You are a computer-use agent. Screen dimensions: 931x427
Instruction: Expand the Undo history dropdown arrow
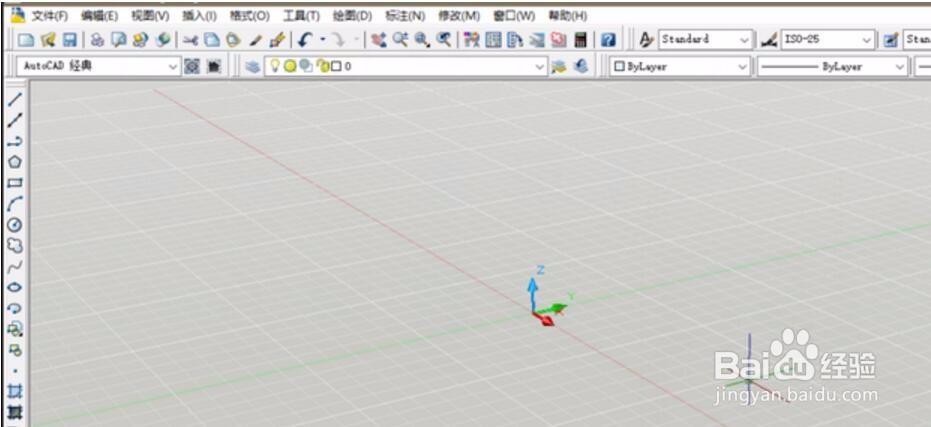(323, 40)
